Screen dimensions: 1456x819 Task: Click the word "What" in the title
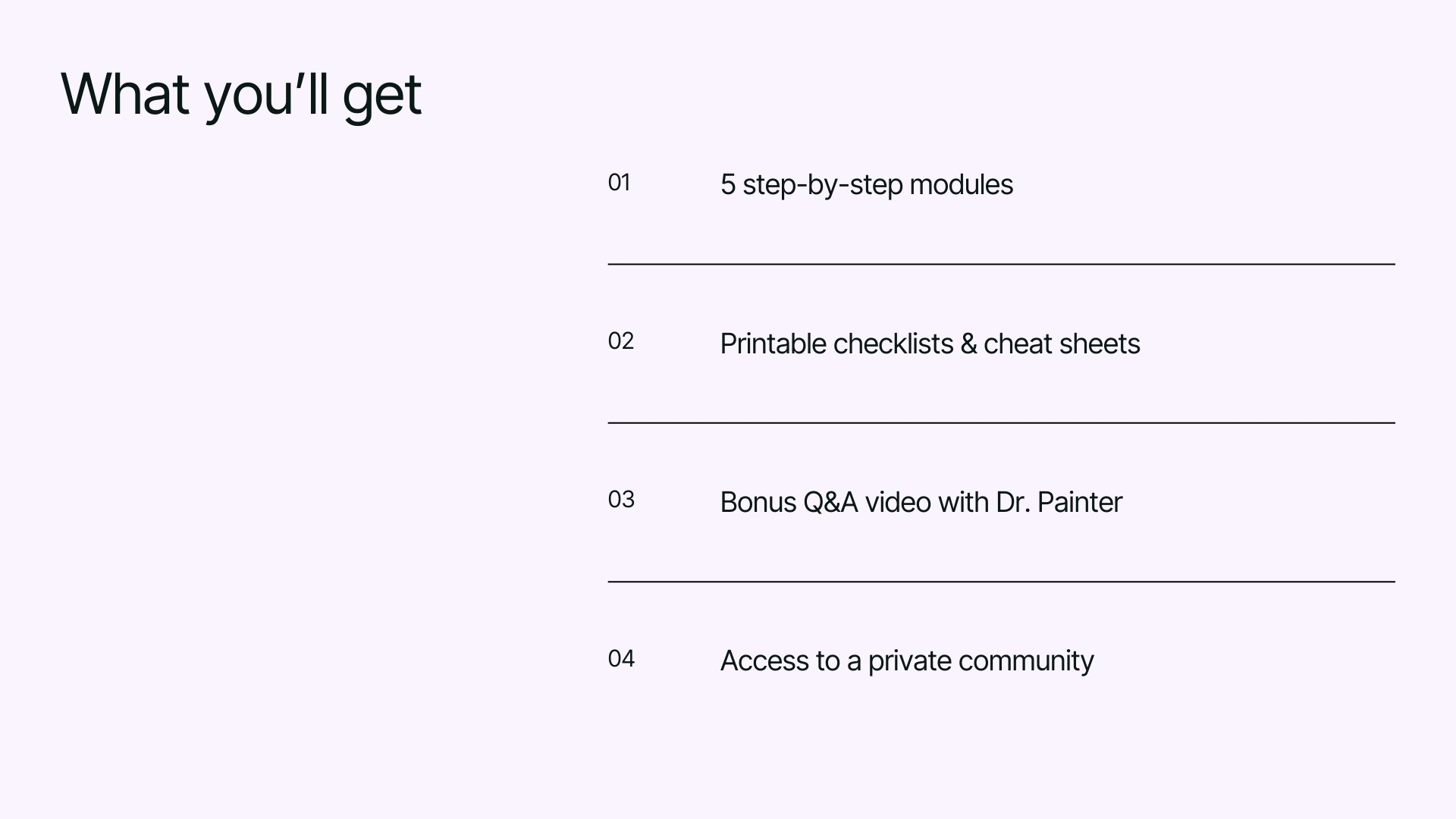point(124,94)
